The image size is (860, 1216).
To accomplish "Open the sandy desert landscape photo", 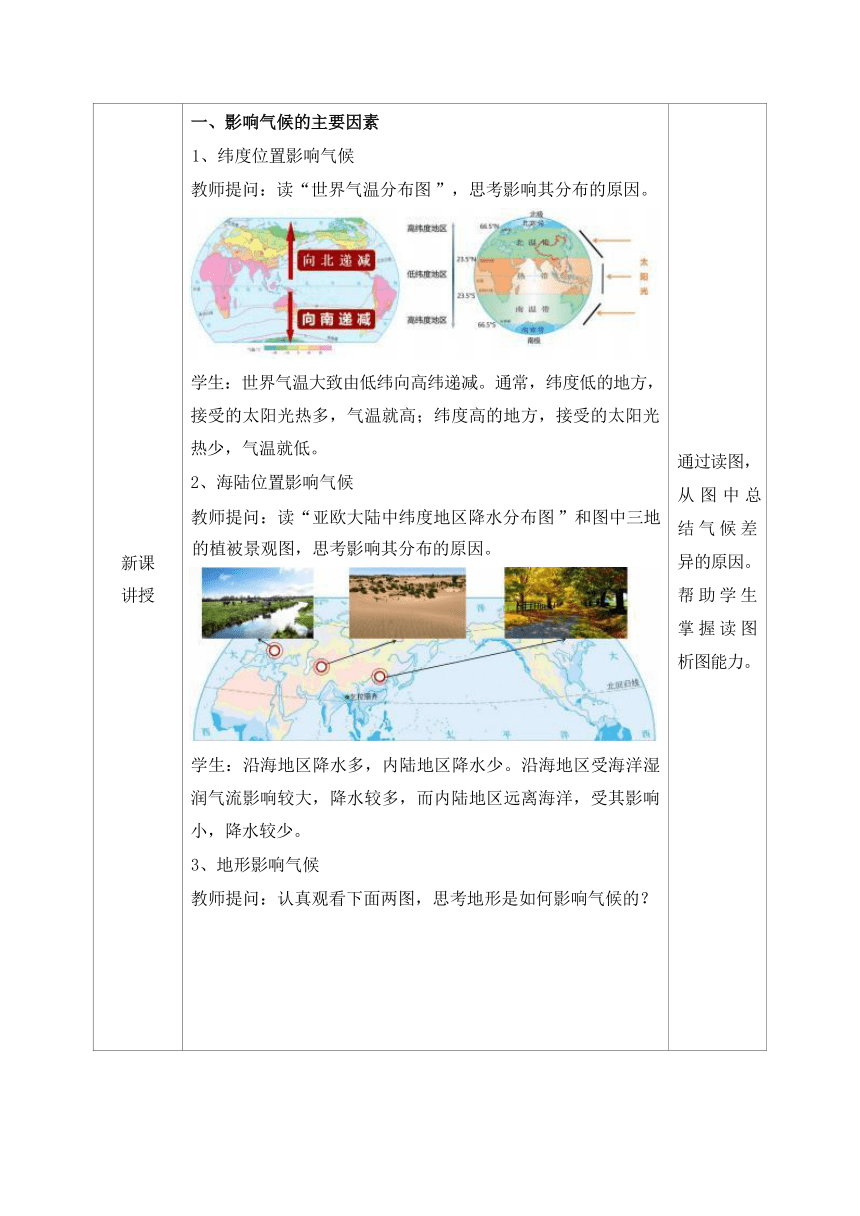I will [x=407, y=603].
